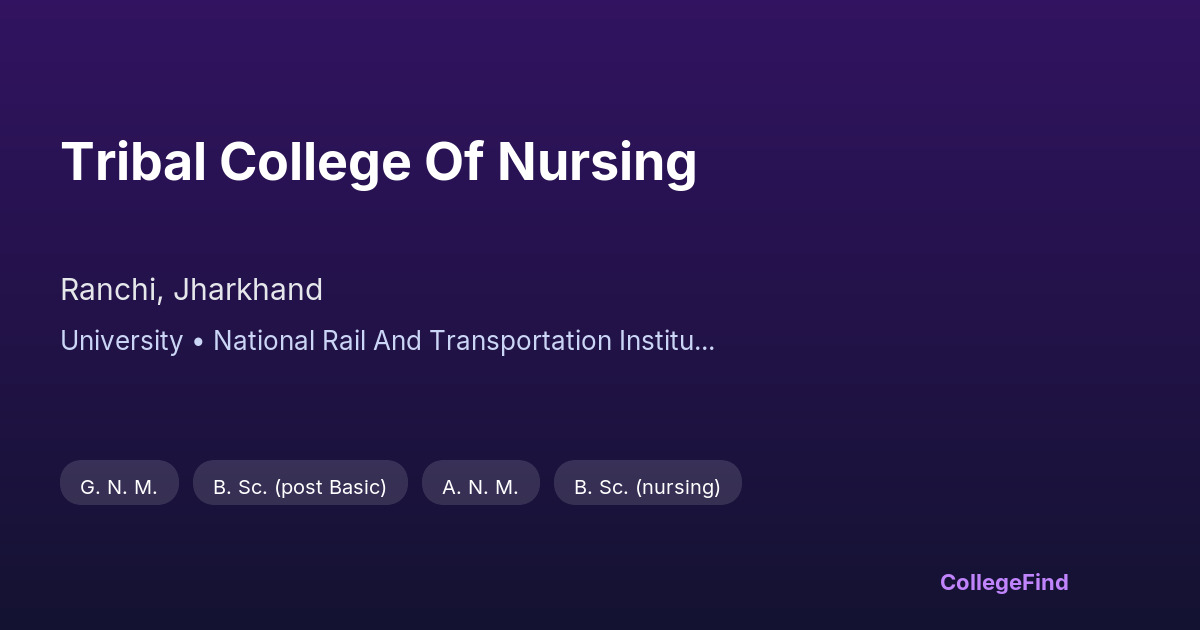Select the G. N. M. course chip
Viewport: 1200px width, 630px height.
tap(119, 487)
